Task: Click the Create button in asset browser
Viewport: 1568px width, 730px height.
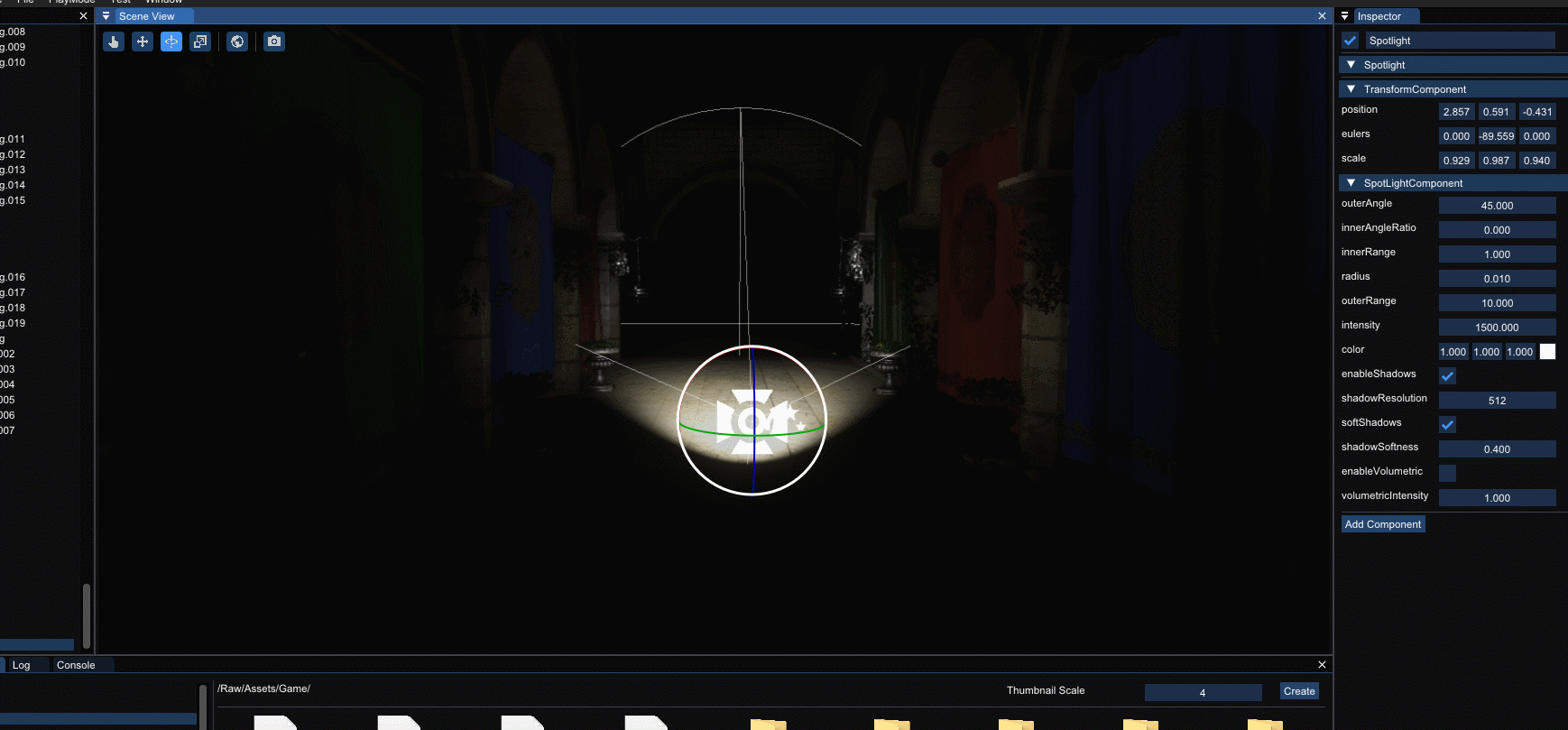Action: click(1299, 691)
